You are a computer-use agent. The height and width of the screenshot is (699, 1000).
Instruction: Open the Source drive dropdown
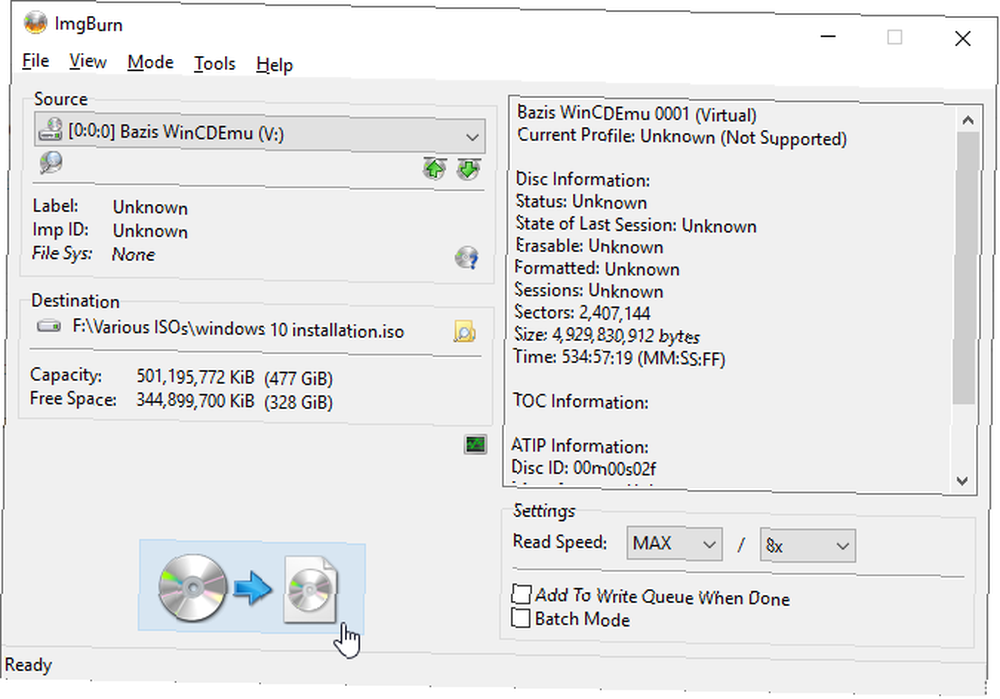260,134
